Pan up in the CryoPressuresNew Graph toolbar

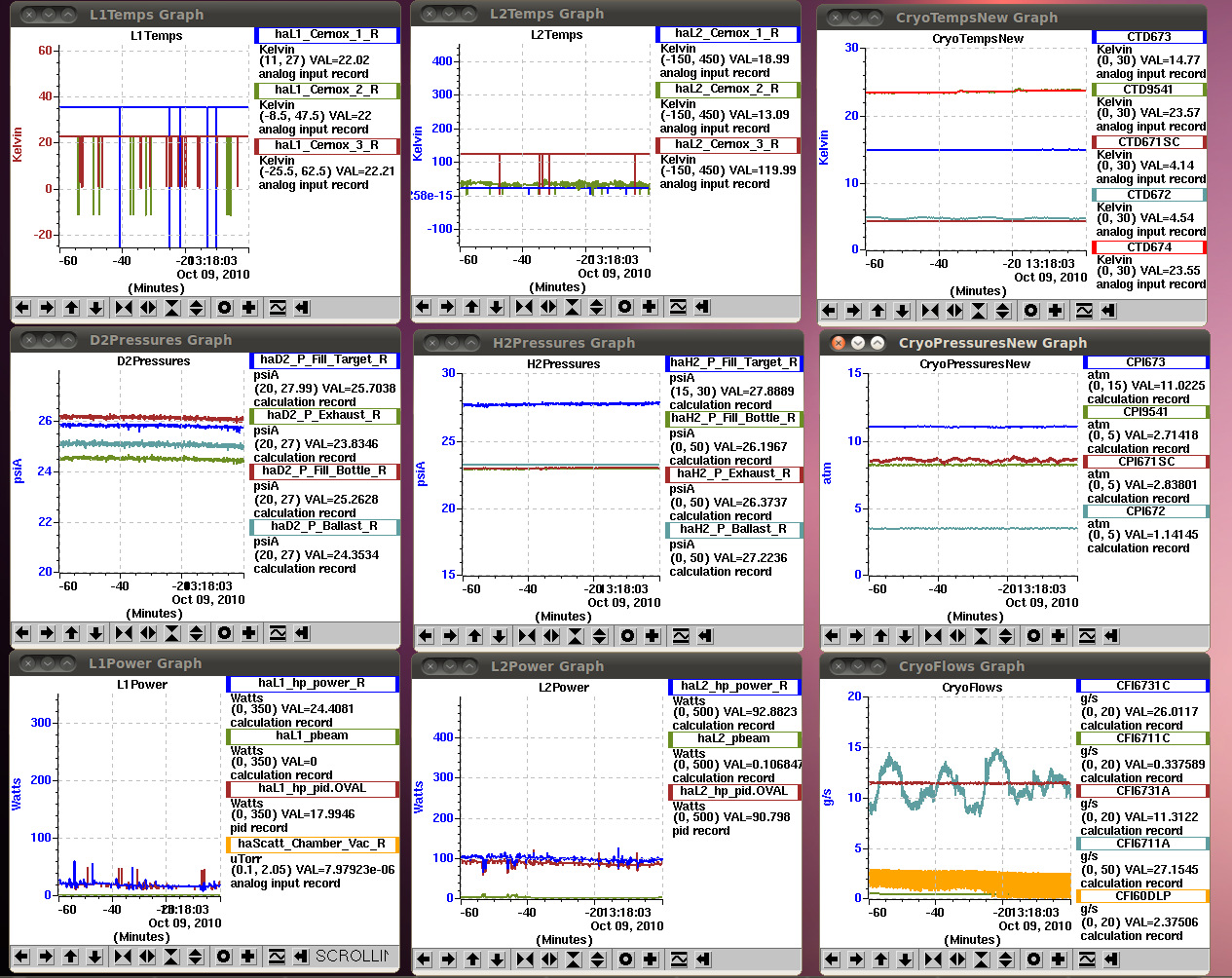(x=880, y=636)
